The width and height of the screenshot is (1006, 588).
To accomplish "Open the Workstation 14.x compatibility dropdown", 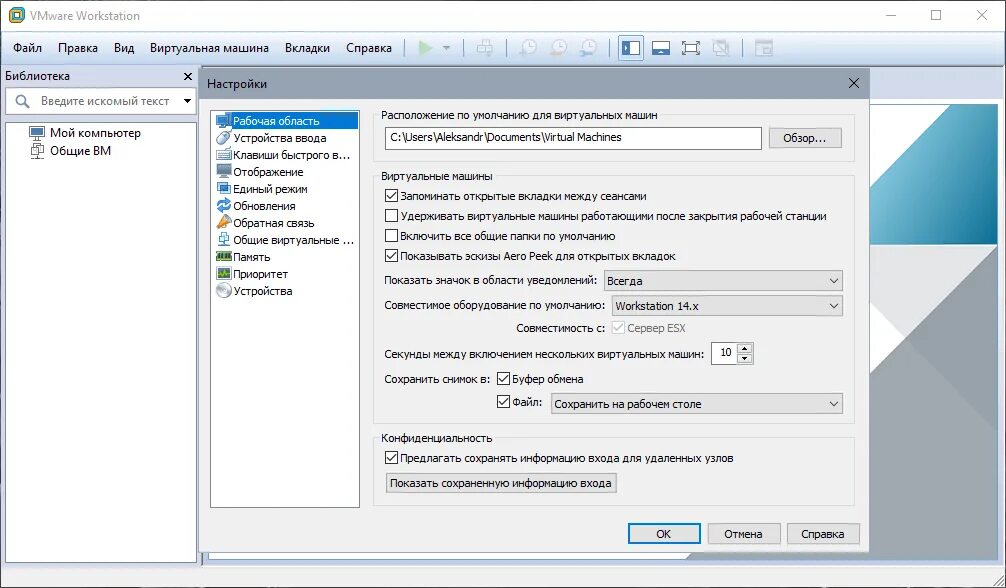I will click(728, 306).
